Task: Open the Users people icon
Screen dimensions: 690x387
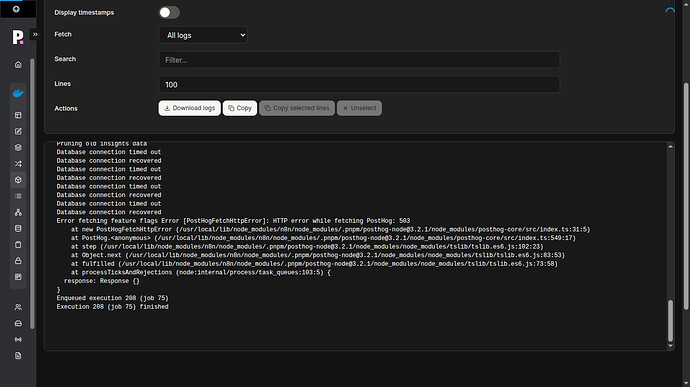Action: 18,307
